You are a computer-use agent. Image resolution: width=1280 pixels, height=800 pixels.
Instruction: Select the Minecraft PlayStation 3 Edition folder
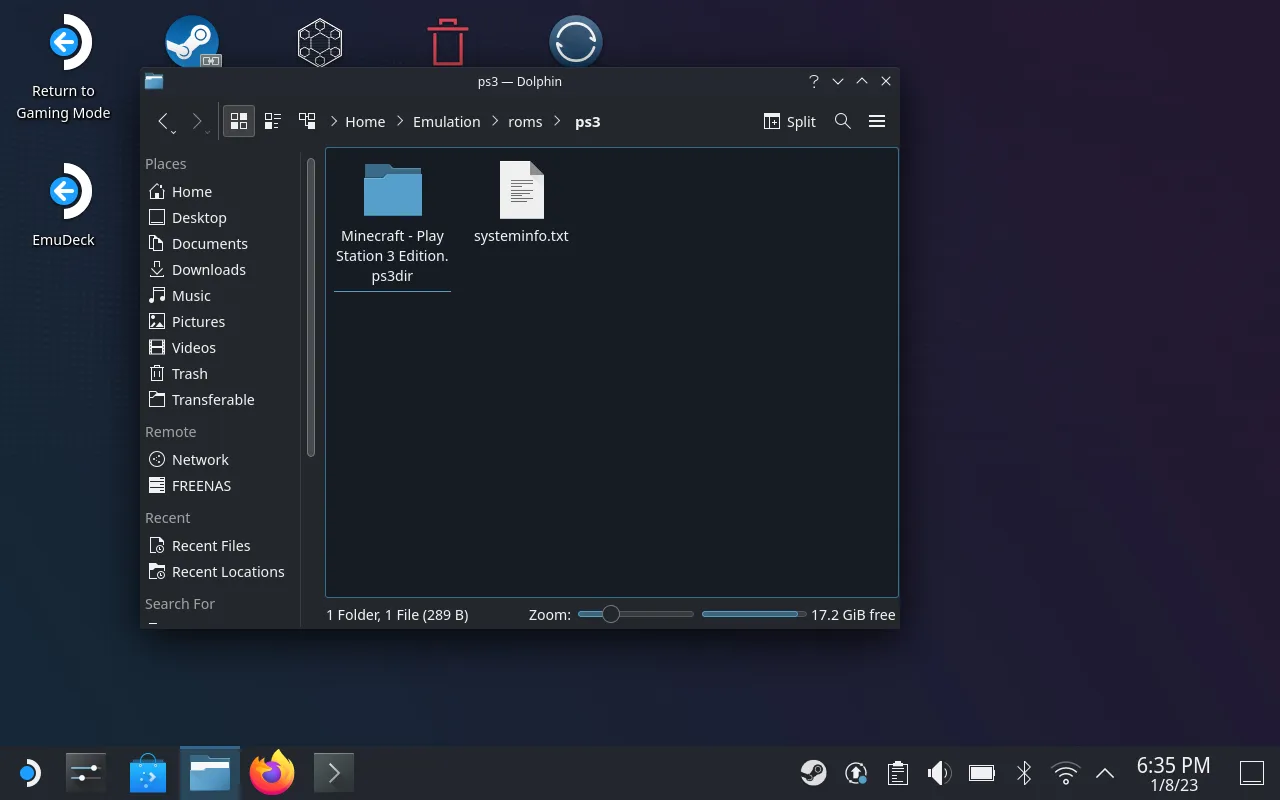(392, 223)
